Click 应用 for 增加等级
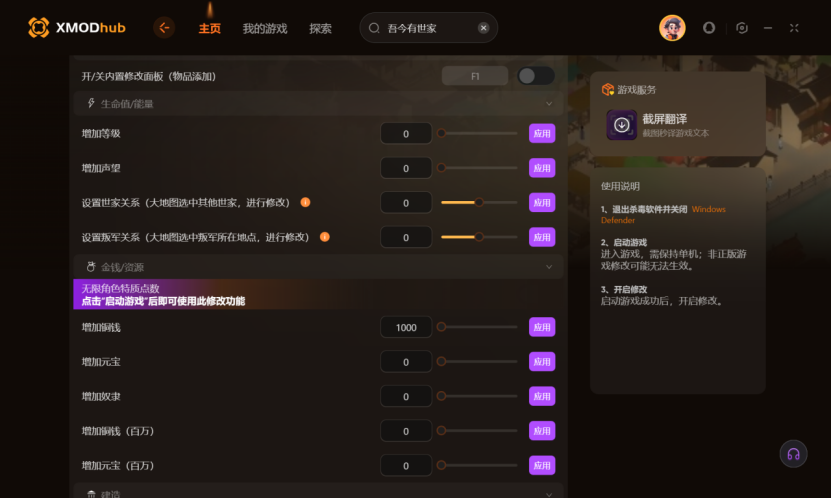 pos(542,134)
